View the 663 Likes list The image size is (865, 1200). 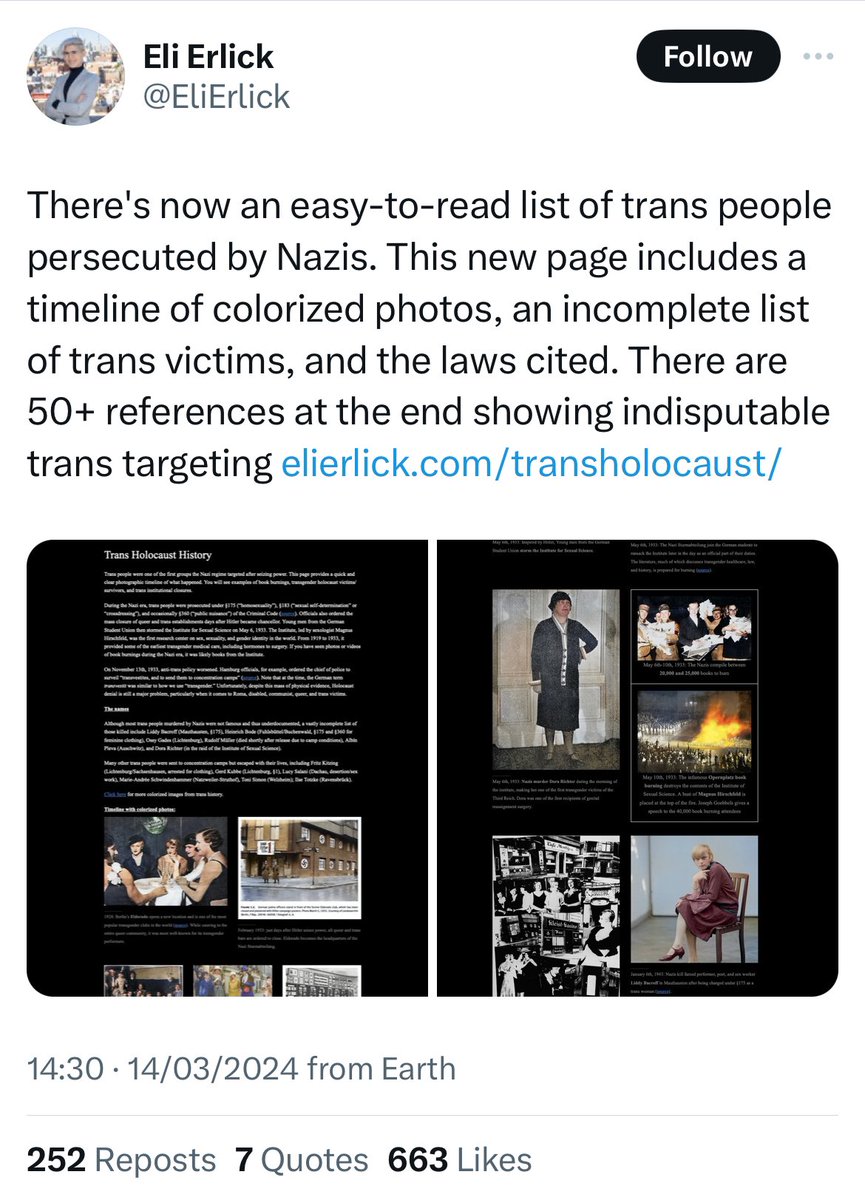(459, 1159)
